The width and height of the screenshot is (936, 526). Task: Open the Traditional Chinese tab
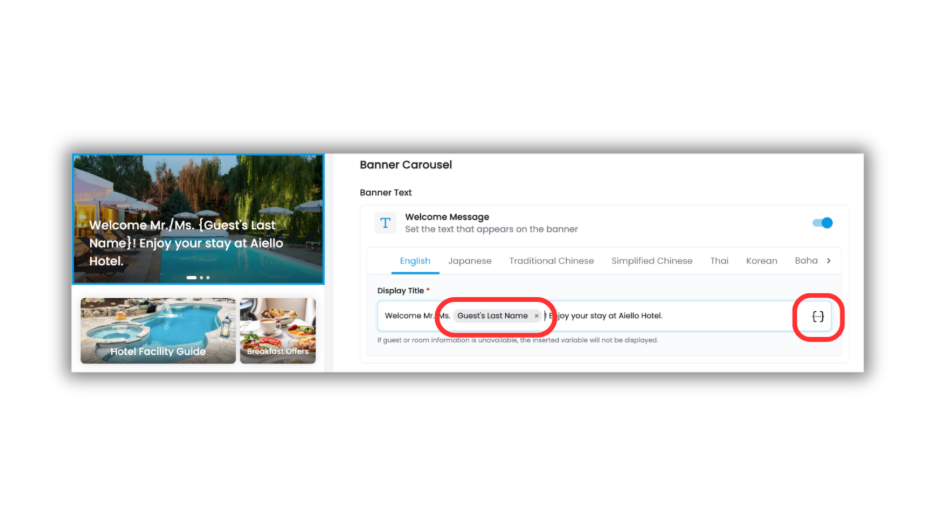(552, 261)
